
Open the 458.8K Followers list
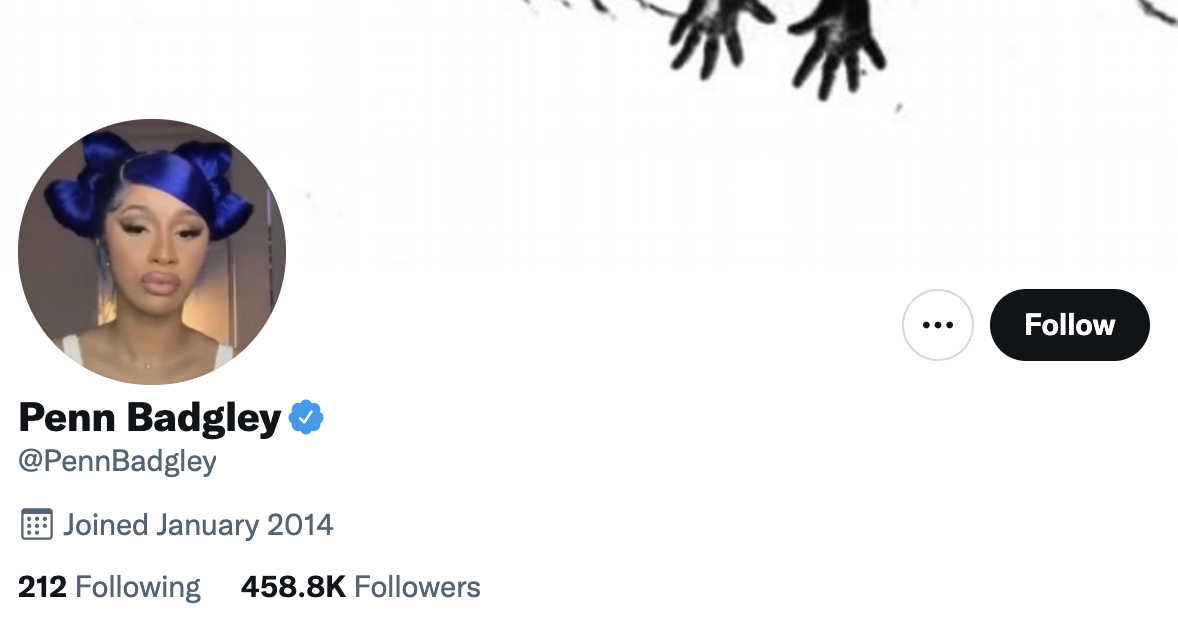coord(361,587)
